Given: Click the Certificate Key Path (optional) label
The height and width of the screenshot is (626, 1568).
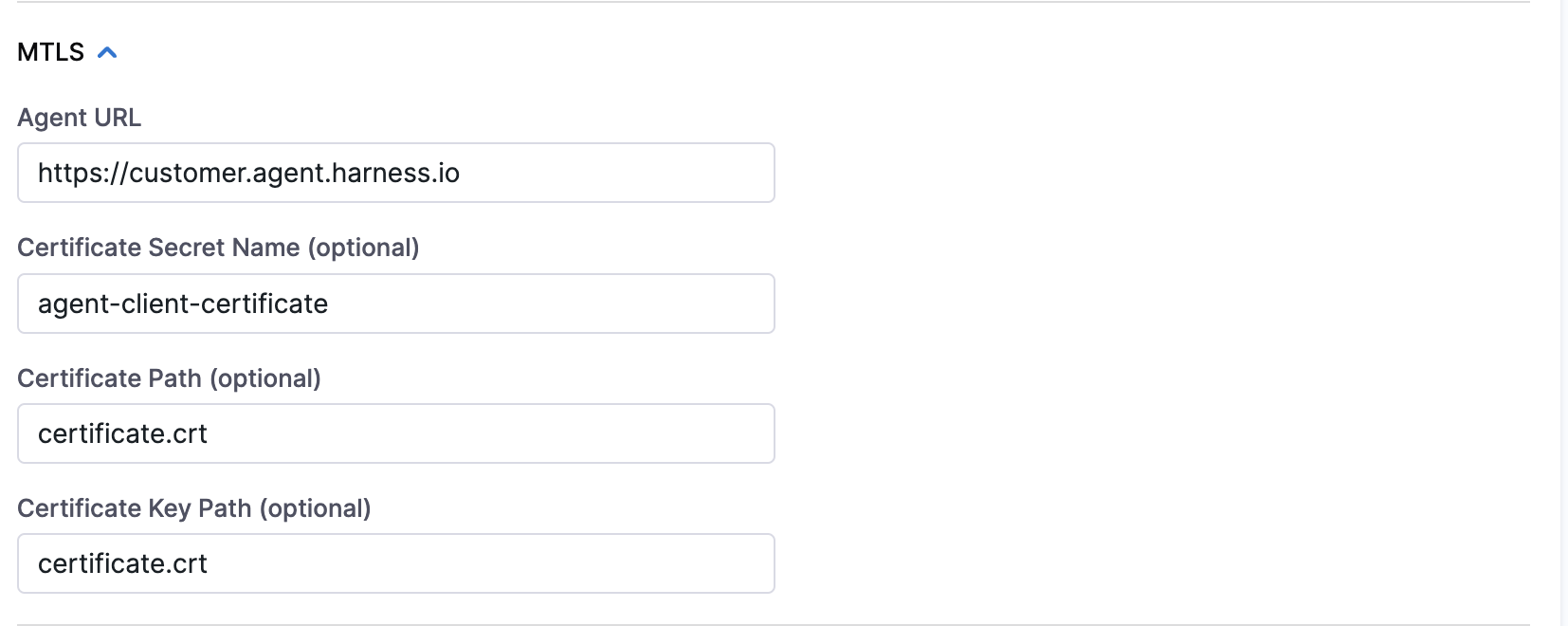Looking at the screenshot, I should tap(193, 508).
